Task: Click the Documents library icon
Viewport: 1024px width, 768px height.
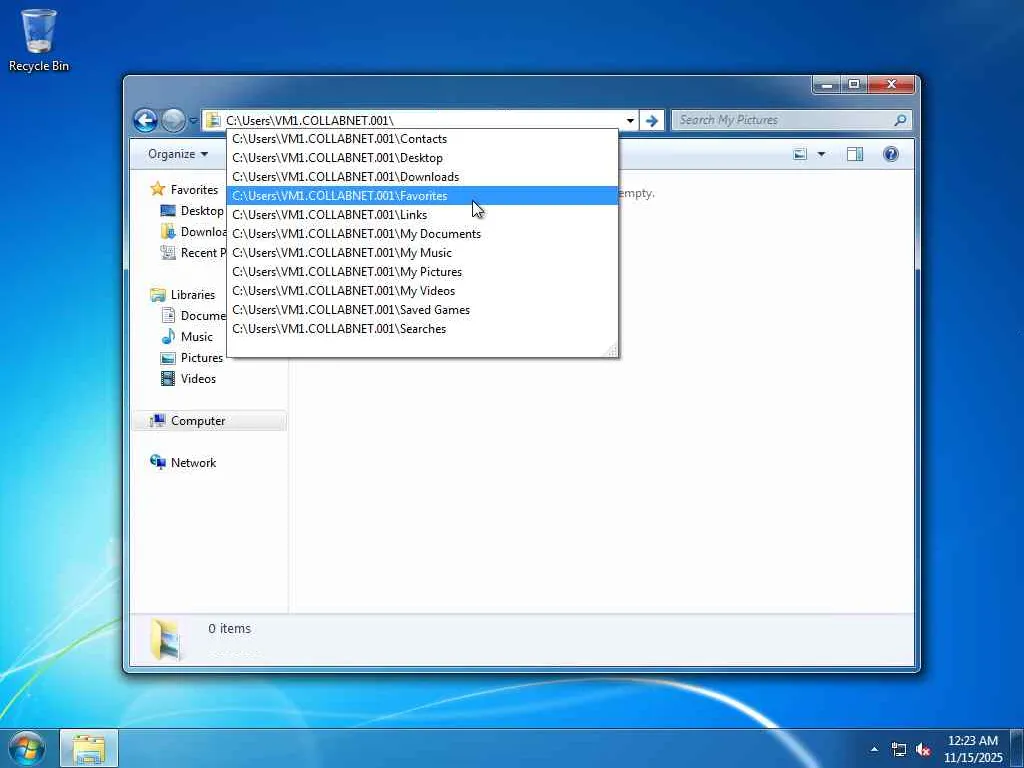Action: pyautogui.click(x=168, y=315)
